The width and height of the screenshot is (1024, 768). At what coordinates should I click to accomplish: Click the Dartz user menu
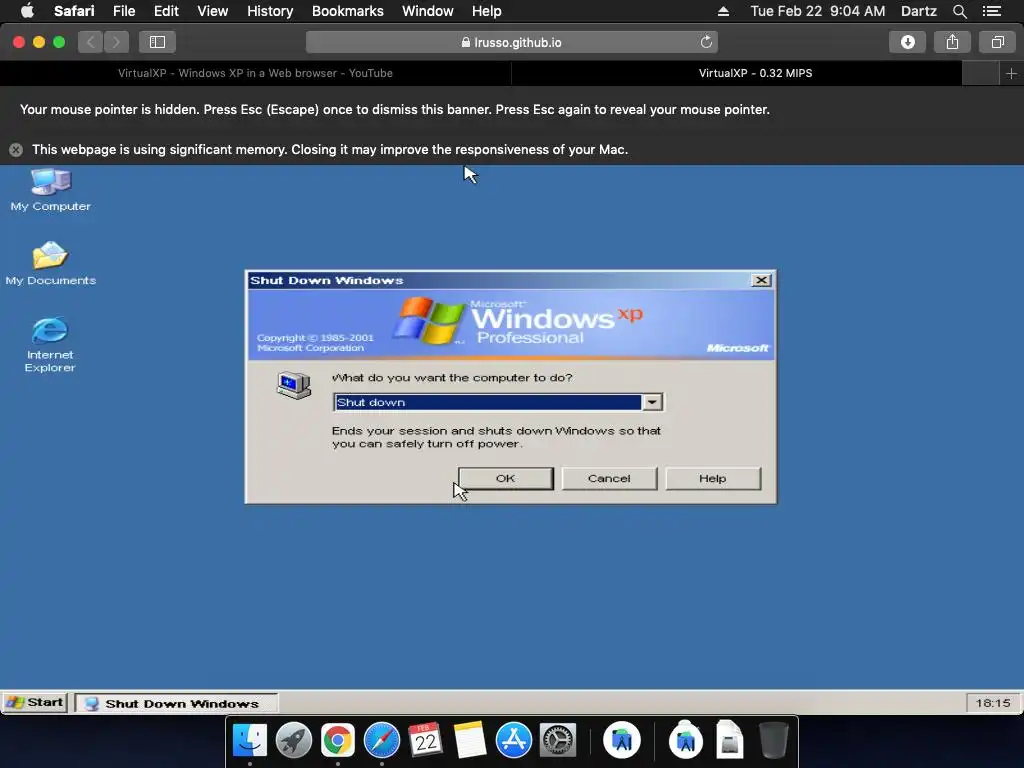pos(918,11)
